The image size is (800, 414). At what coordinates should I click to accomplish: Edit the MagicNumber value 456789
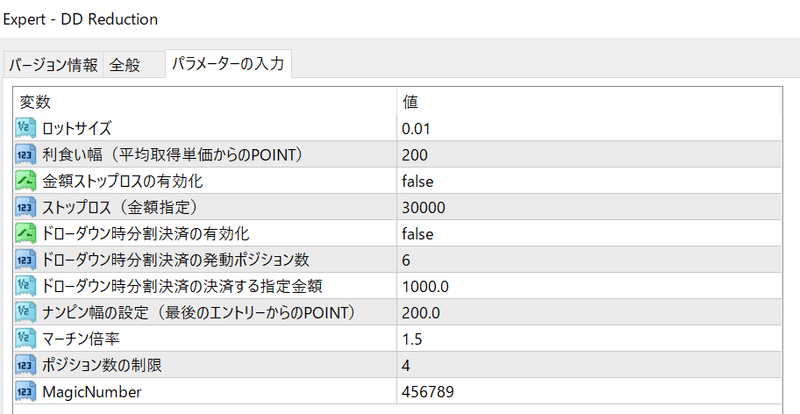(x=589, y=392)
